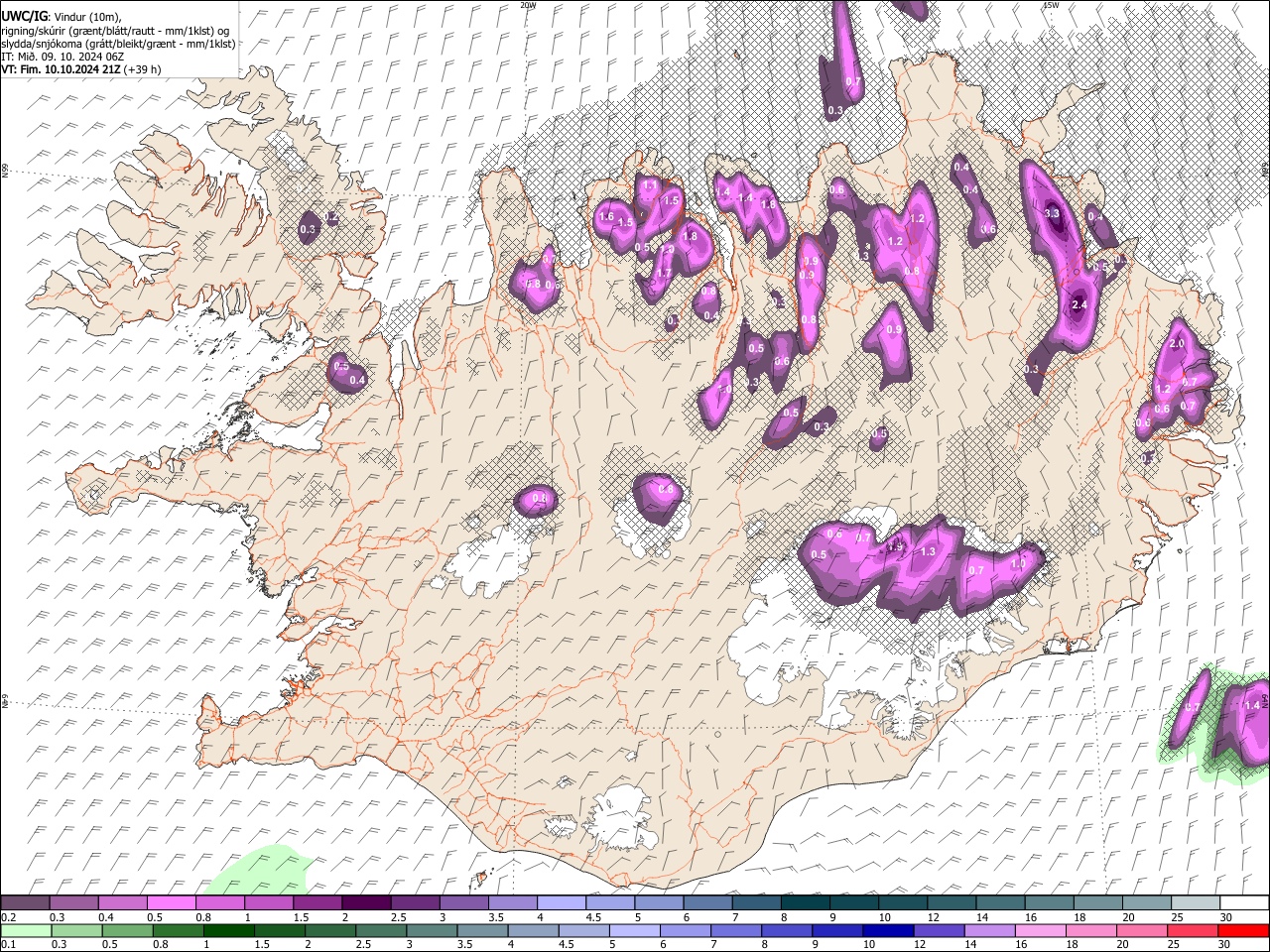Click the 30 label on the lower scale

tap(1223, 944)
